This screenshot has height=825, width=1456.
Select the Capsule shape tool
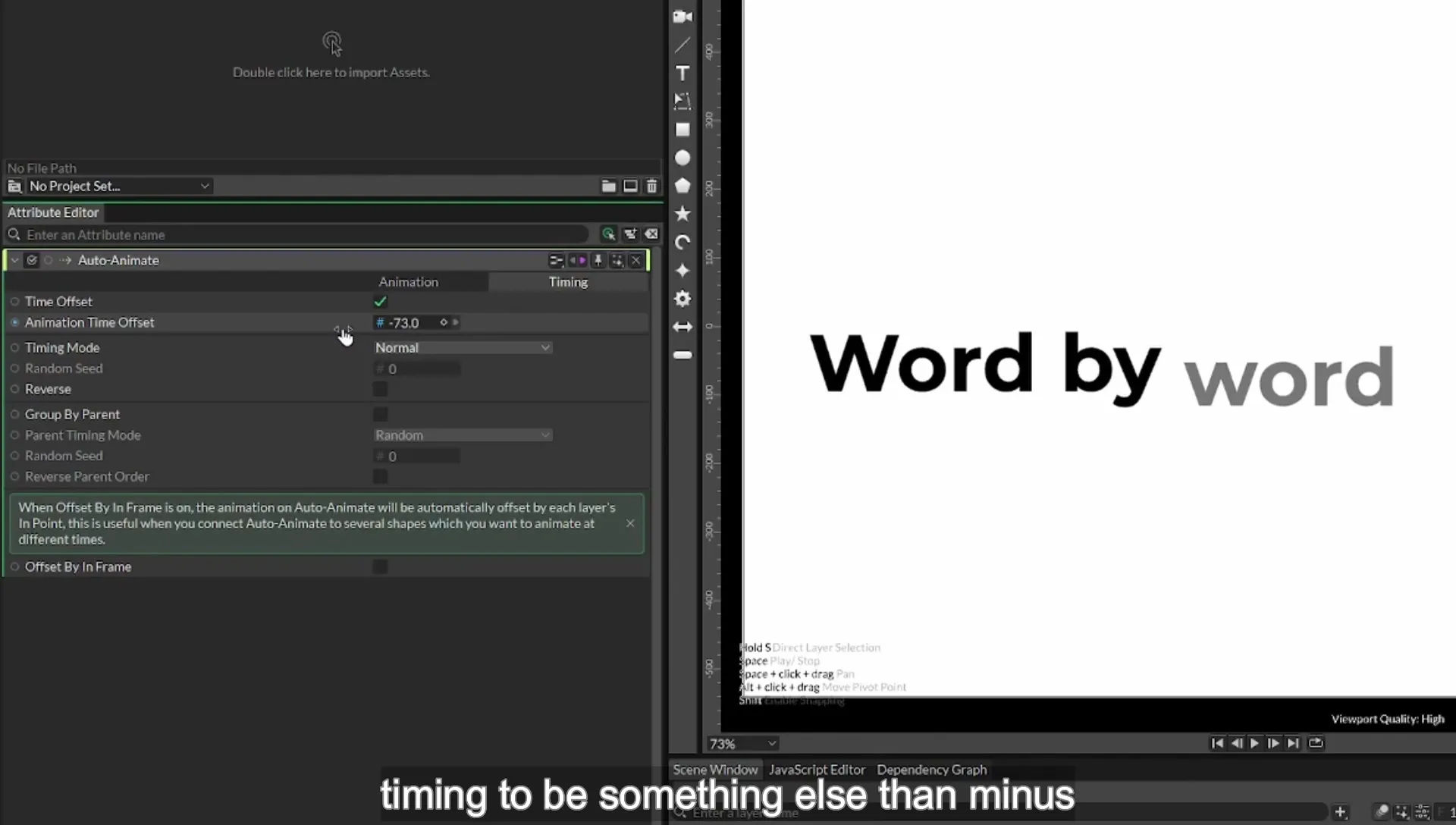(x=682, y=355)
